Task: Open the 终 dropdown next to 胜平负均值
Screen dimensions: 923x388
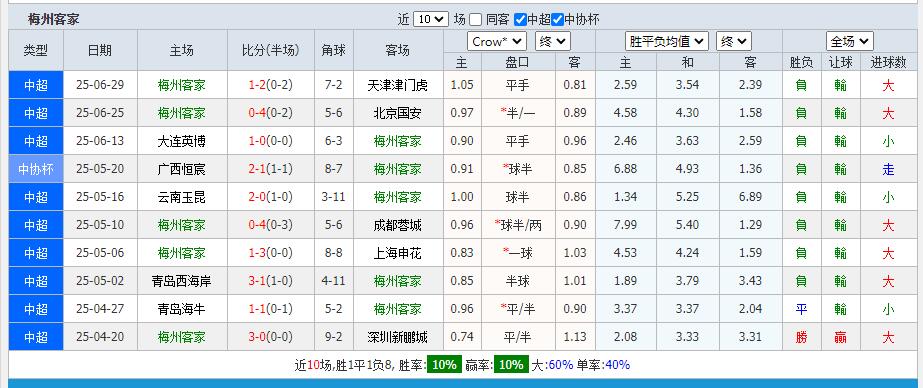Action: (734, 41)
